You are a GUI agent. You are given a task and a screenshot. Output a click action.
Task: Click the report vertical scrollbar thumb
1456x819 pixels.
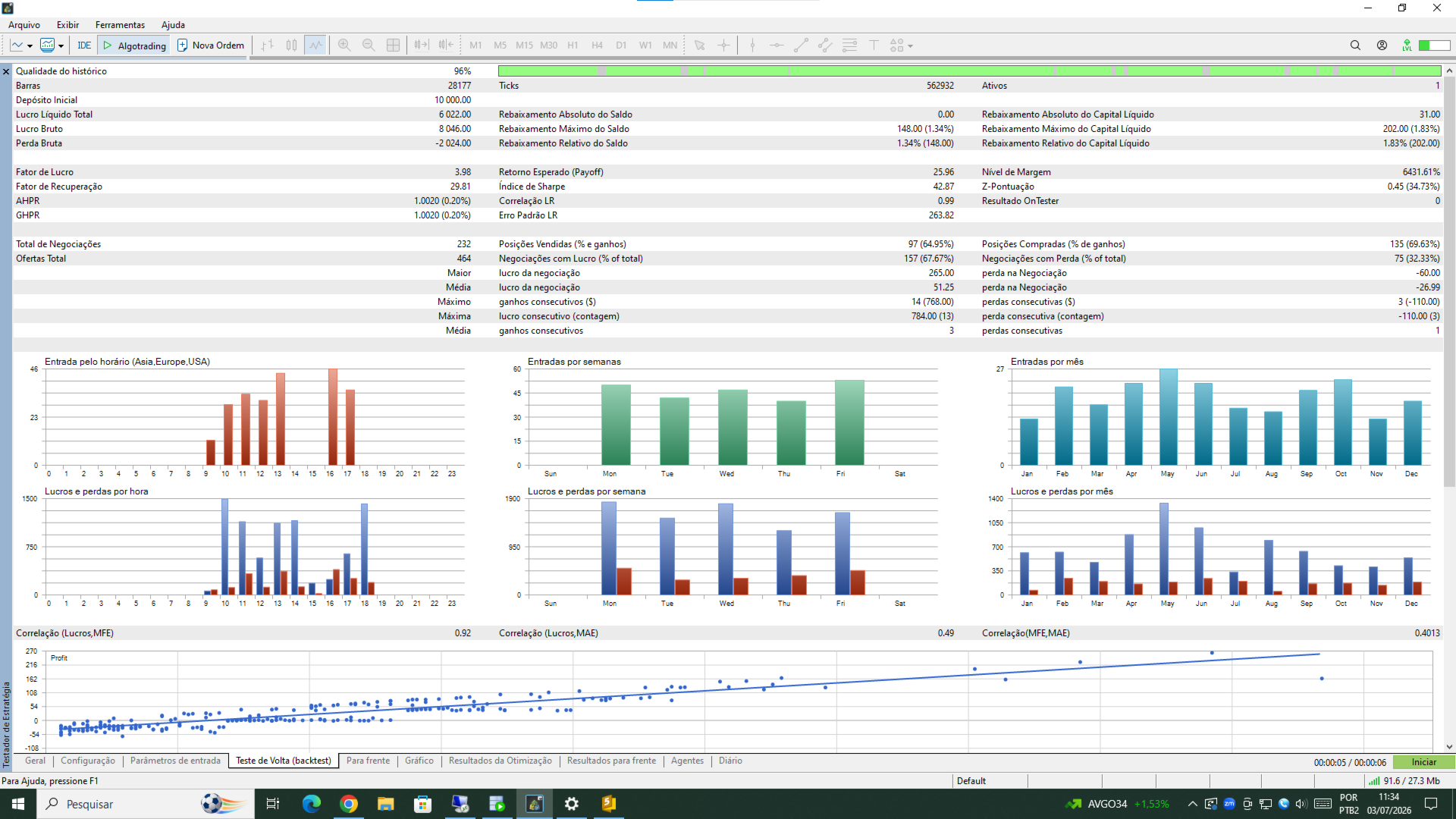(x=1449, y=281)
